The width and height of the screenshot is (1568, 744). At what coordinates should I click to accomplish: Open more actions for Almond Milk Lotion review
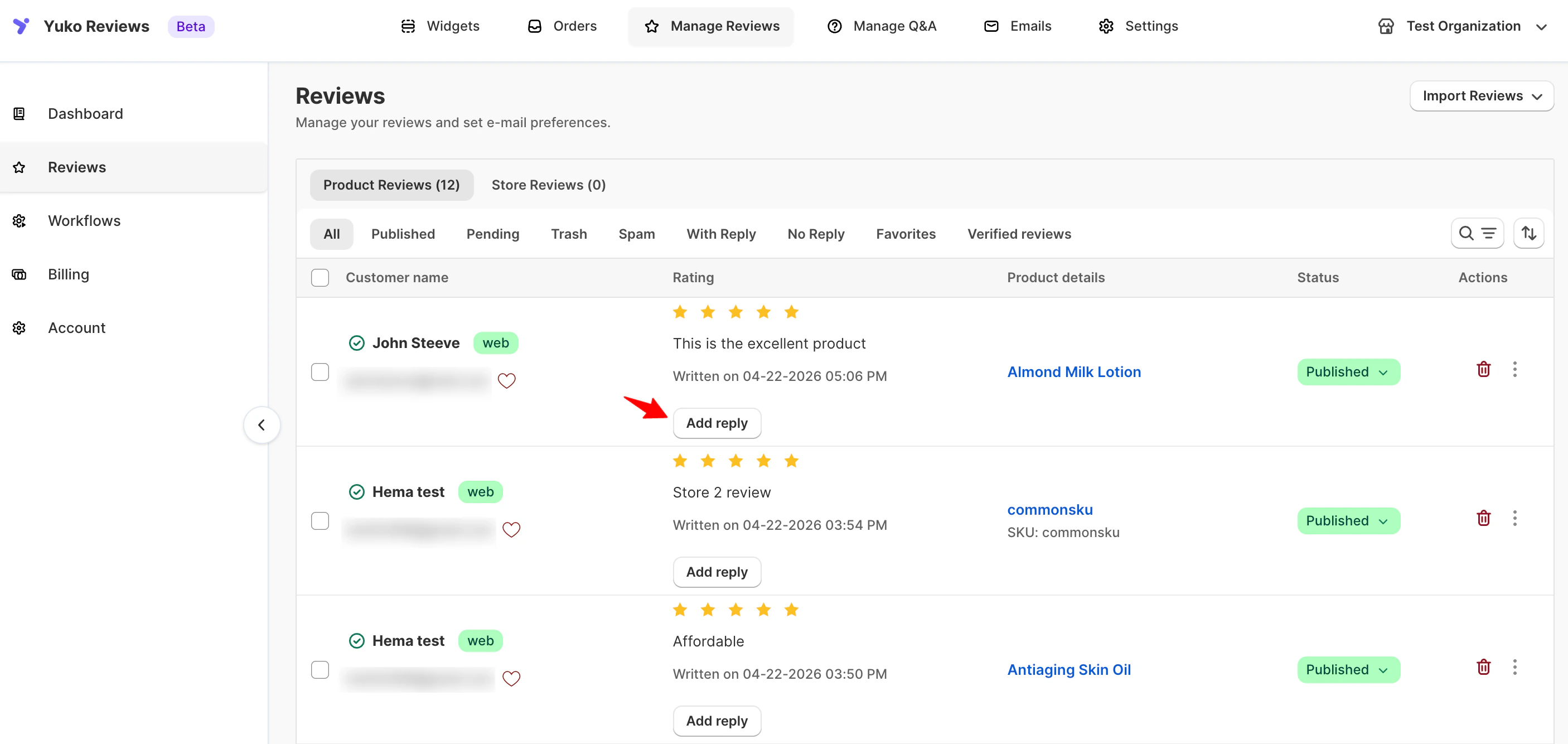click(1514, 370)
